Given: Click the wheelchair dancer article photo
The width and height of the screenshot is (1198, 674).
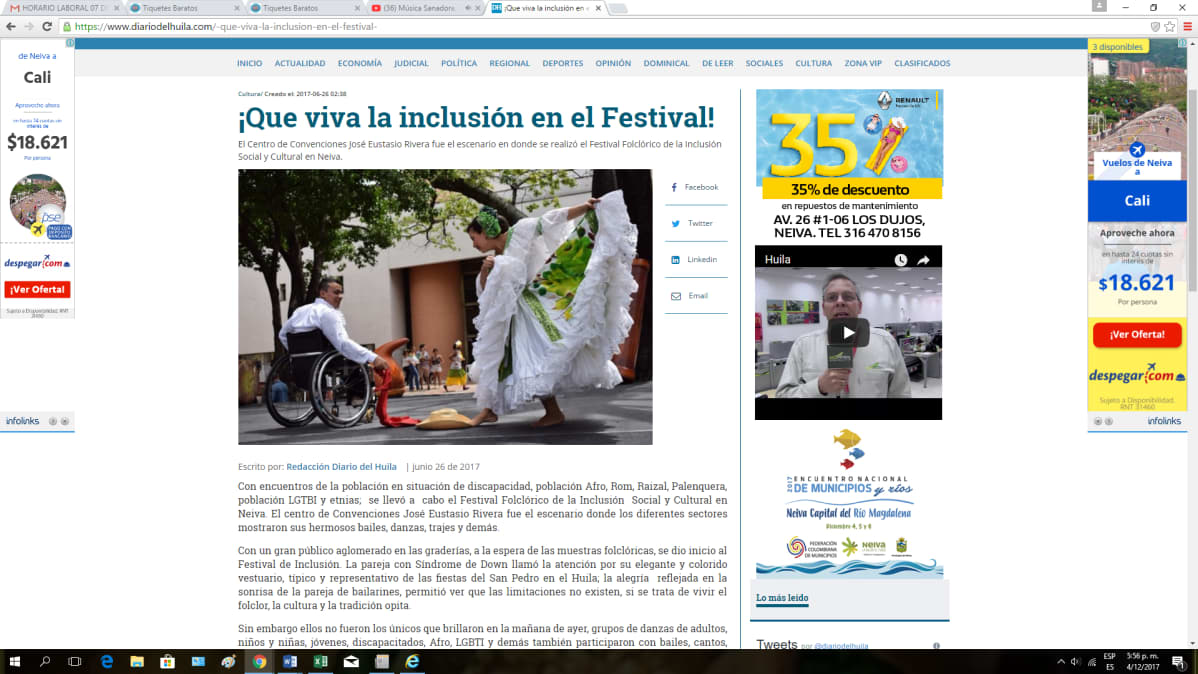Looking at the screenshot, I should (x=445, y=306).
